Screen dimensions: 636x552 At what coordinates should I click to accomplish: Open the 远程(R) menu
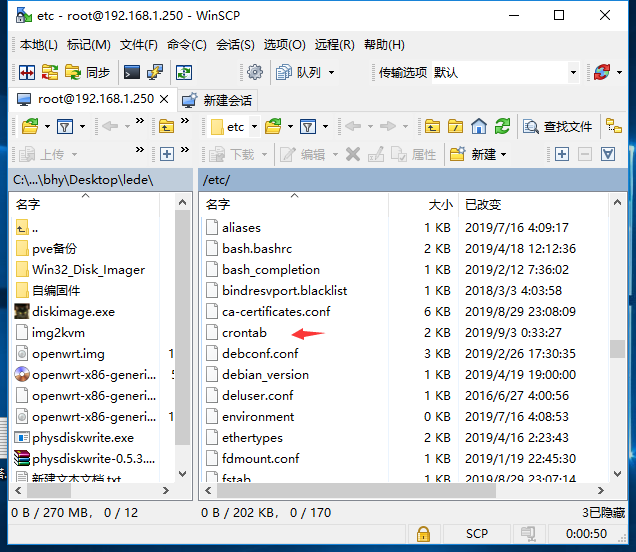click(x=335, y=45)
